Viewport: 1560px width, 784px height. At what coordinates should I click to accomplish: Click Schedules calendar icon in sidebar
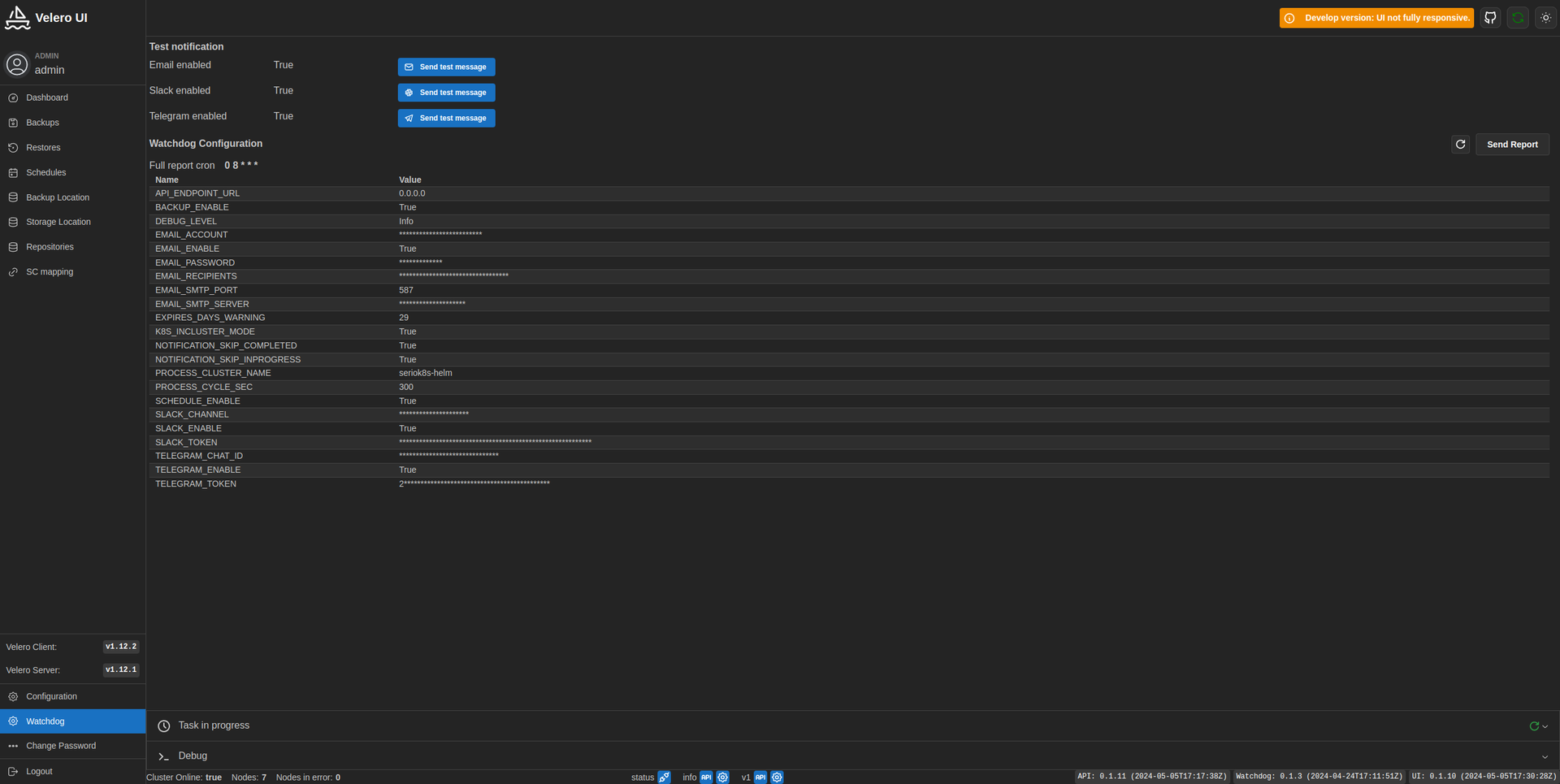click(13, 172)
